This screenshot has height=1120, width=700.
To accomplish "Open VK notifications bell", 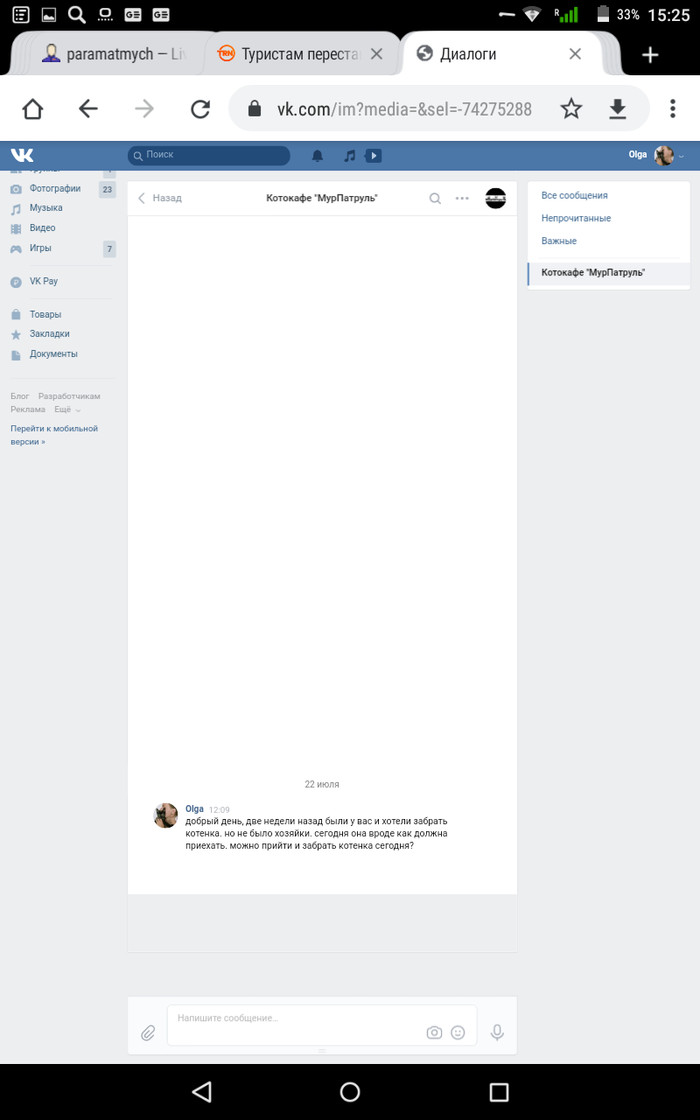I will (318, 155).
